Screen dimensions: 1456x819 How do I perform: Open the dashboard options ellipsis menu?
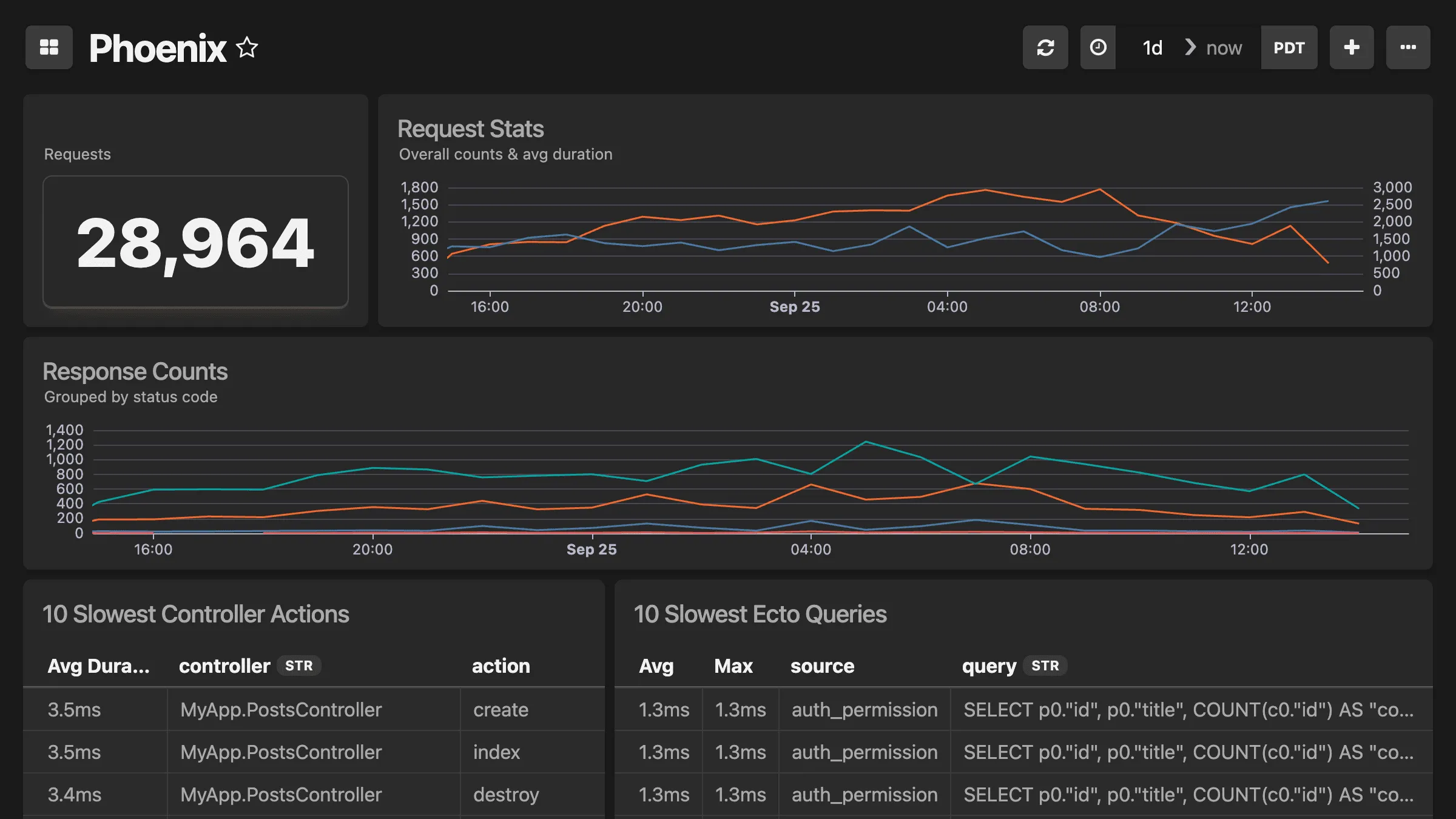(1408, 47)
